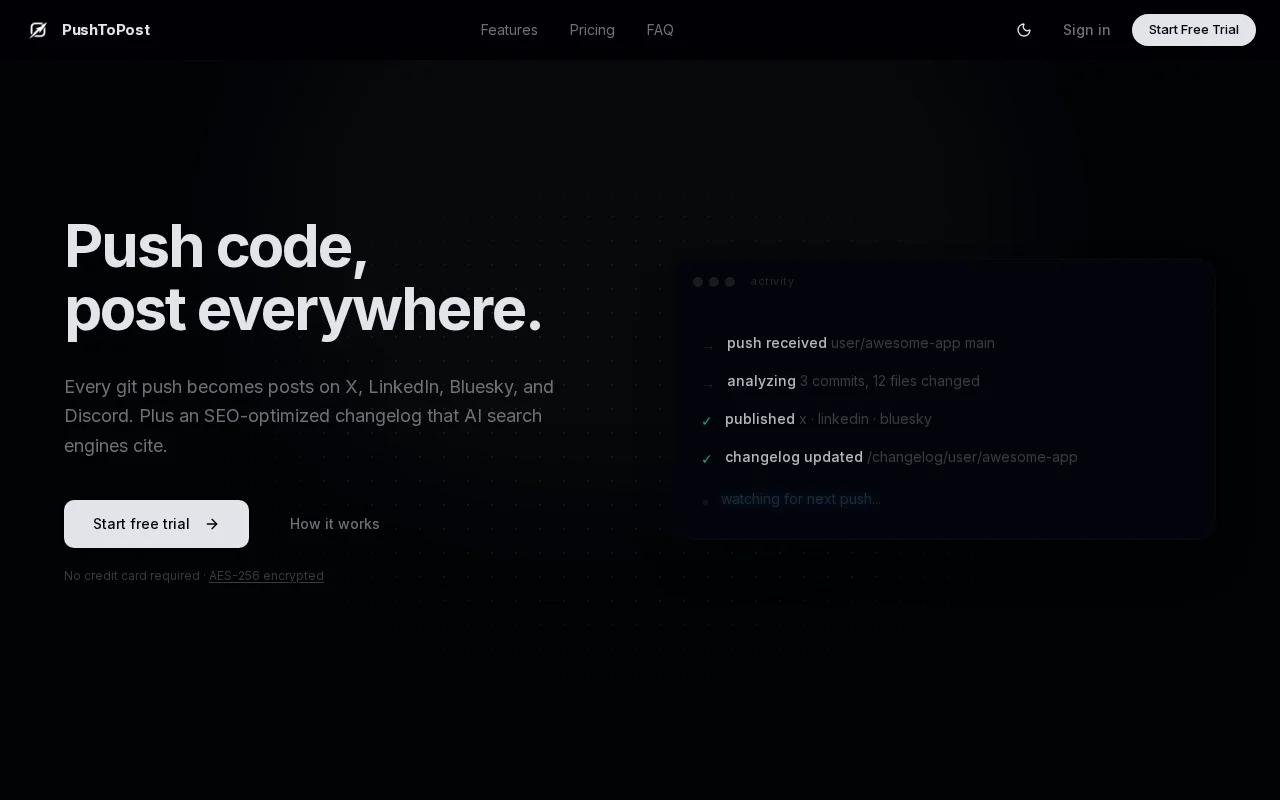Viewport: 1280px width, 800px height.
Task: Click the 'analyzing' 3 commits log line
Action: tap(840, 381)
